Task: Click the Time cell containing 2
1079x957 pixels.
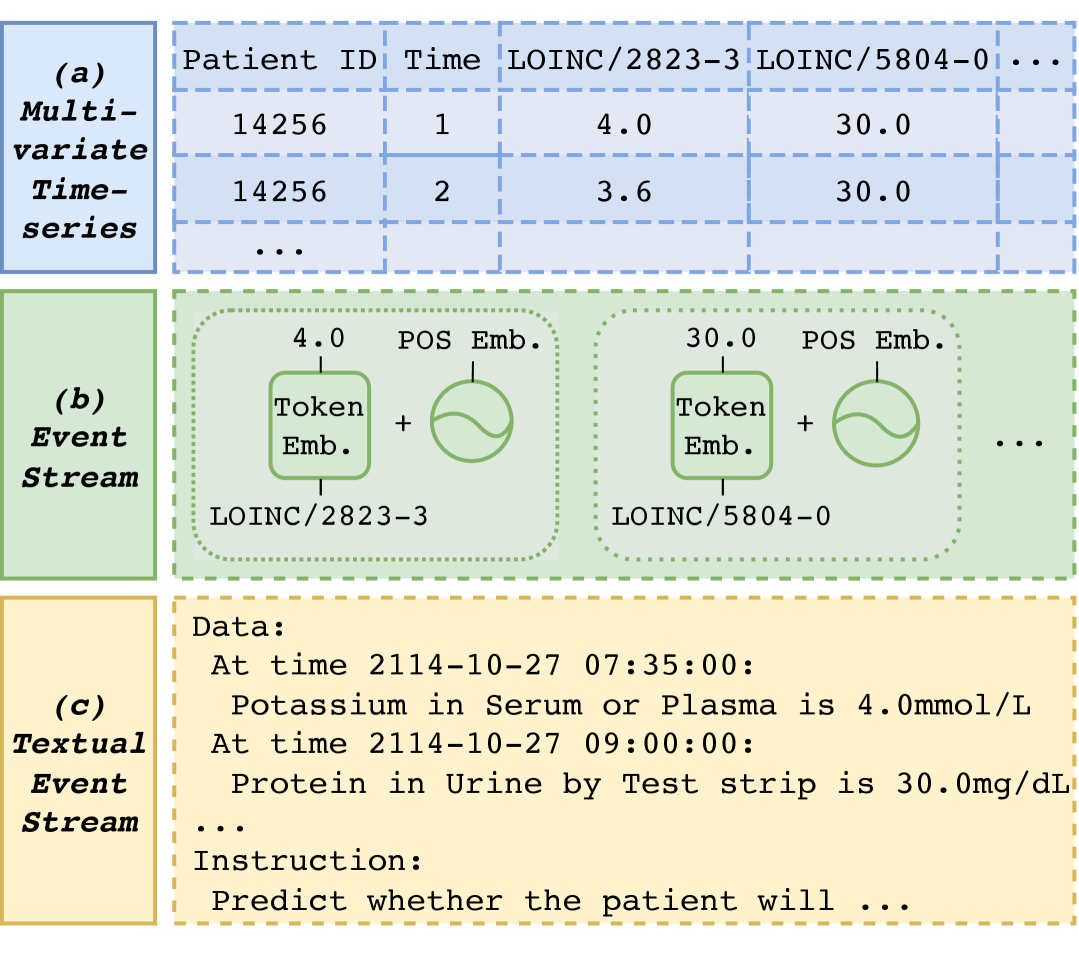Action: (442, 190)
